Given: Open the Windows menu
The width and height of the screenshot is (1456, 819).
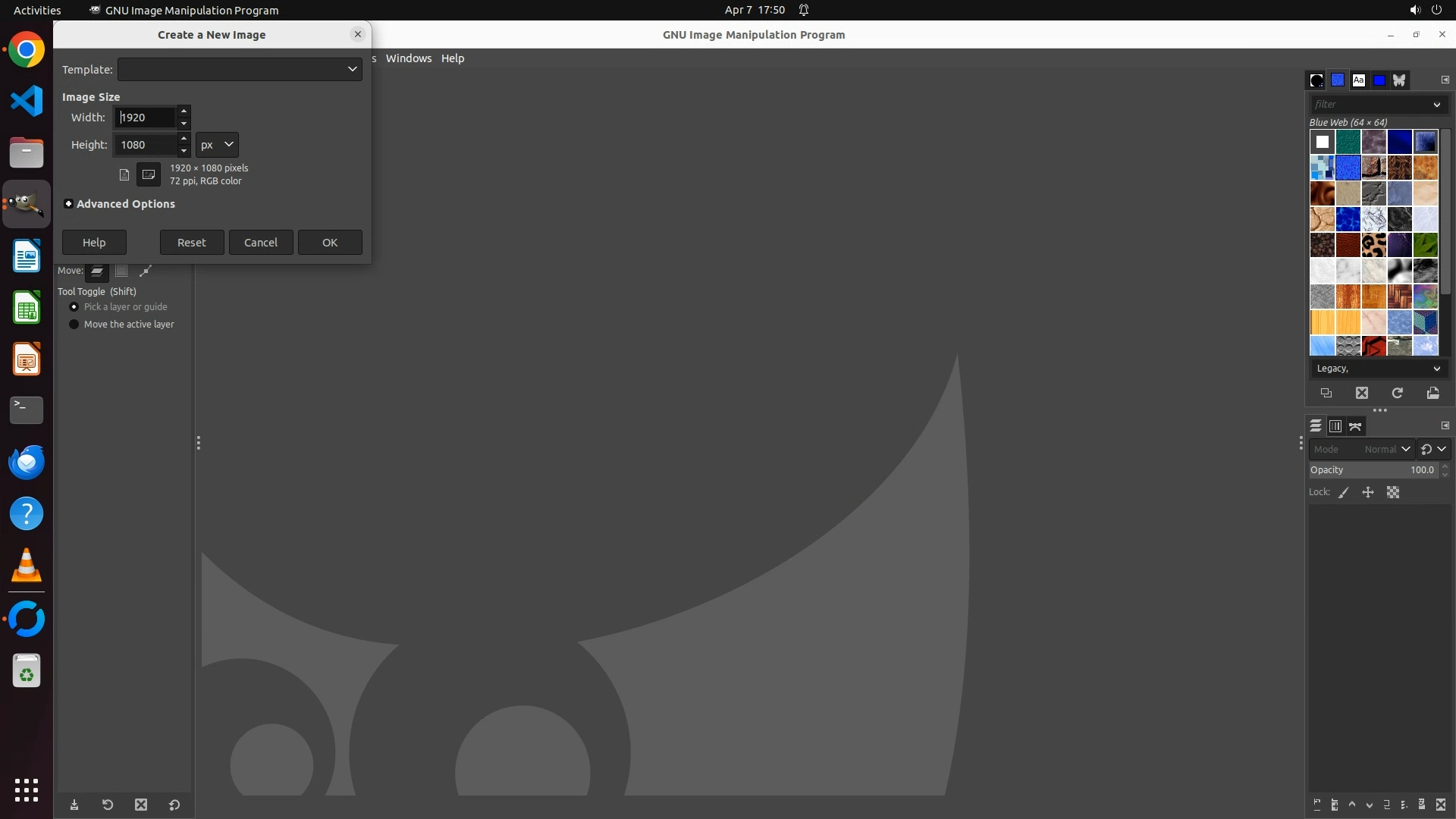Looking at the screenshot, I should [408, 58].
